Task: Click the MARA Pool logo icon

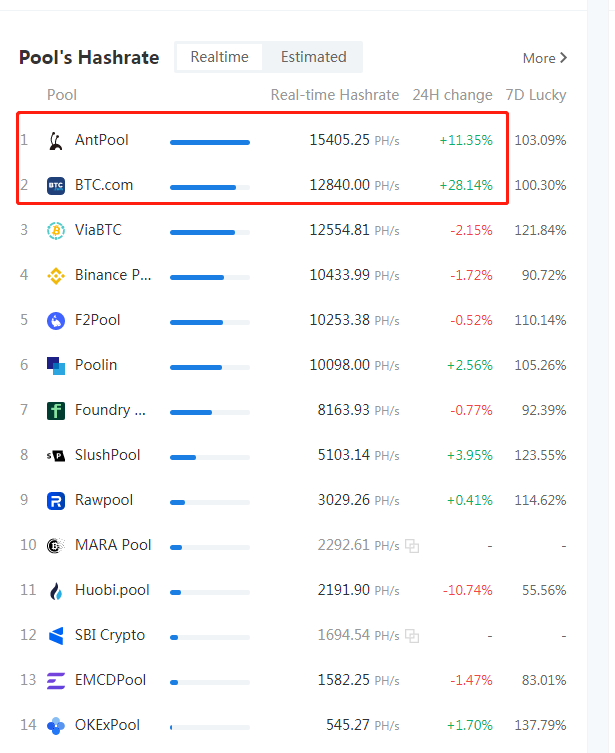Action: [56, 546]
